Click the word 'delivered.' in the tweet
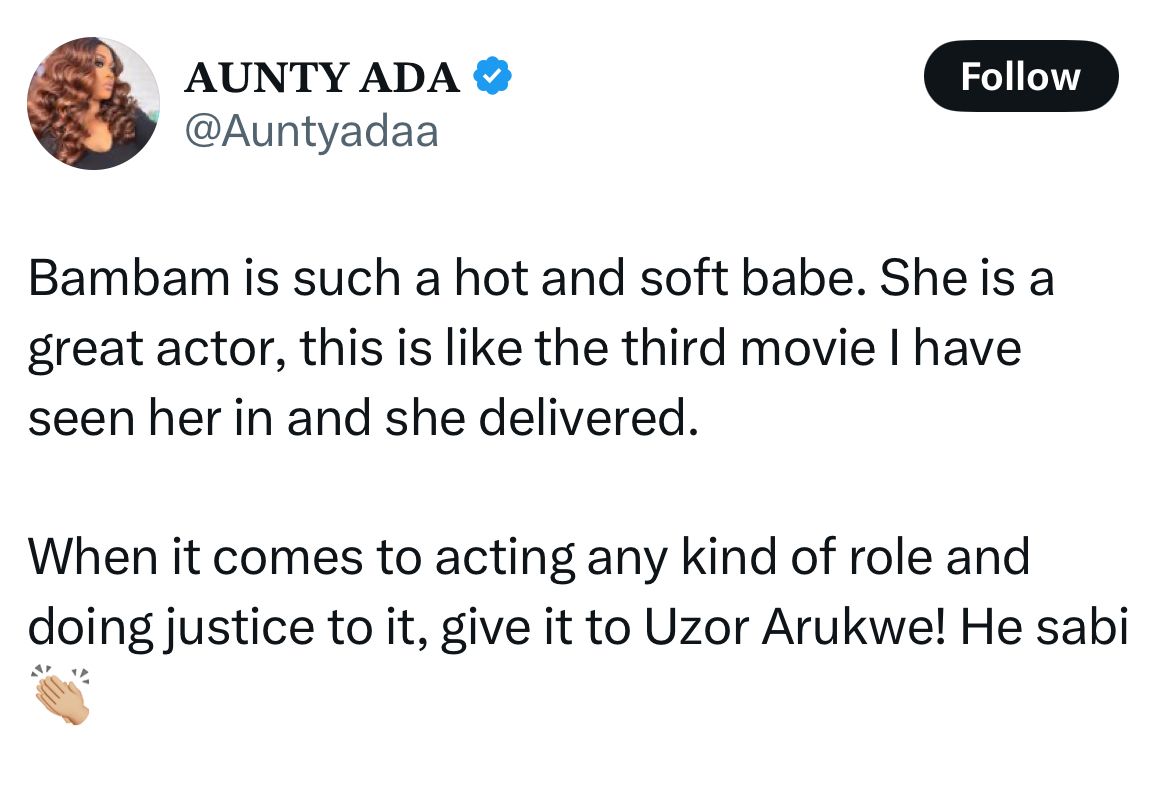This screenshot has height=805, width=1170. (x=589, y=418)
